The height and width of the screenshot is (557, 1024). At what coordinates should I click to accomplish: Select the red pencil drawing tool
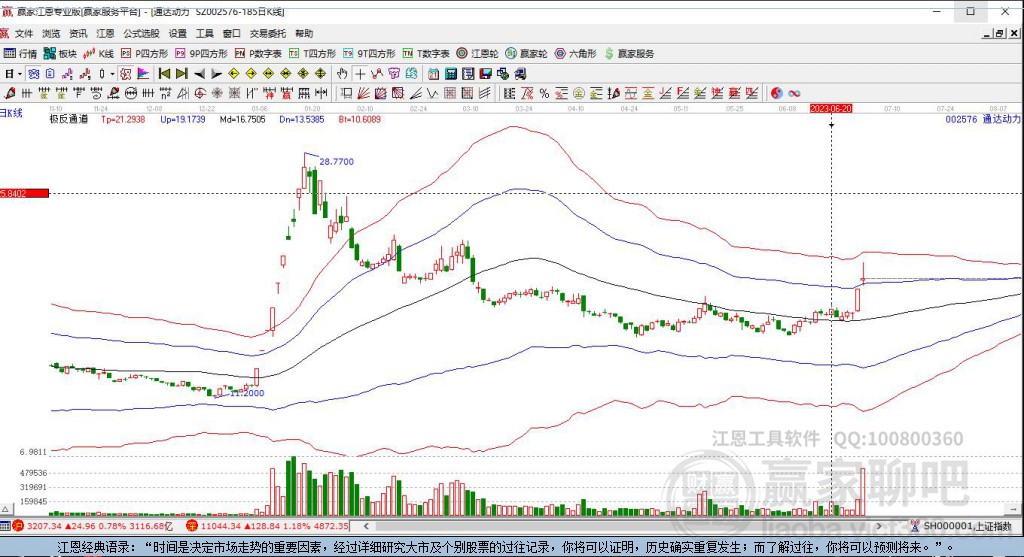[x=10, y=93]
